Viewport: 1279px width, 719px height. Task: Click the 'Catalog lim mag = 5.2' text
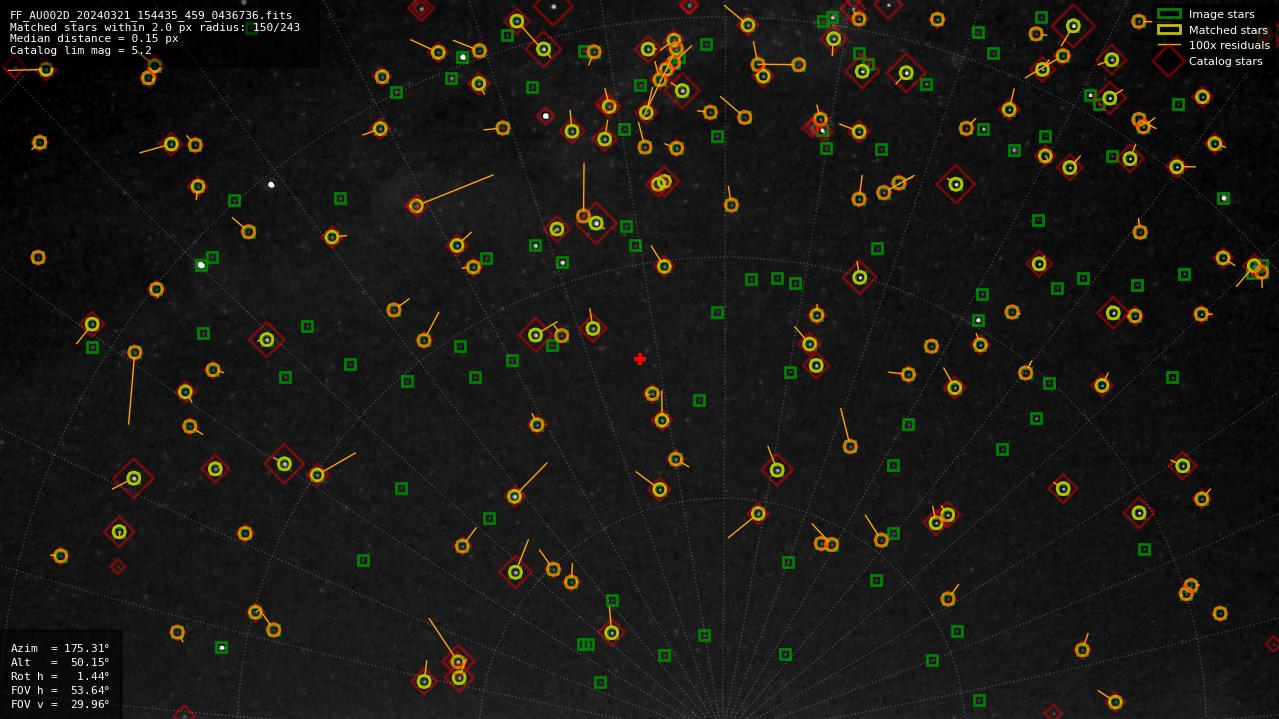81,50
